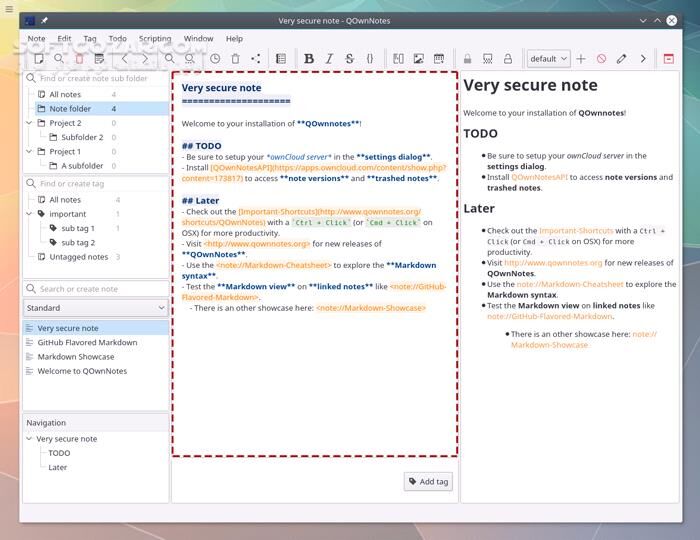Go back in note history
This screenshot has height=540, width=700.
coord(125,58)
